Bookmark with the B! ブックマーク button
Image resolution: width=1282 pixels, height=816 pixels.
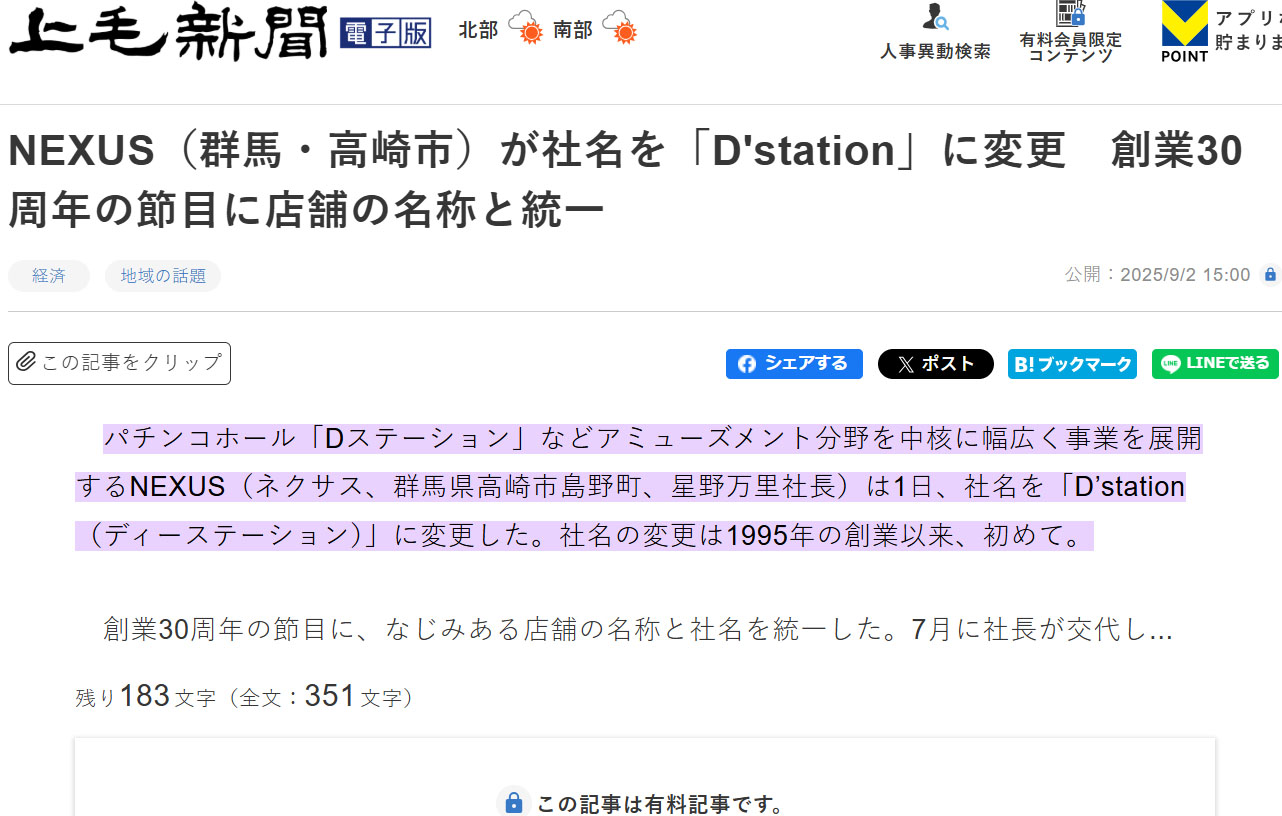(1072, 364)
